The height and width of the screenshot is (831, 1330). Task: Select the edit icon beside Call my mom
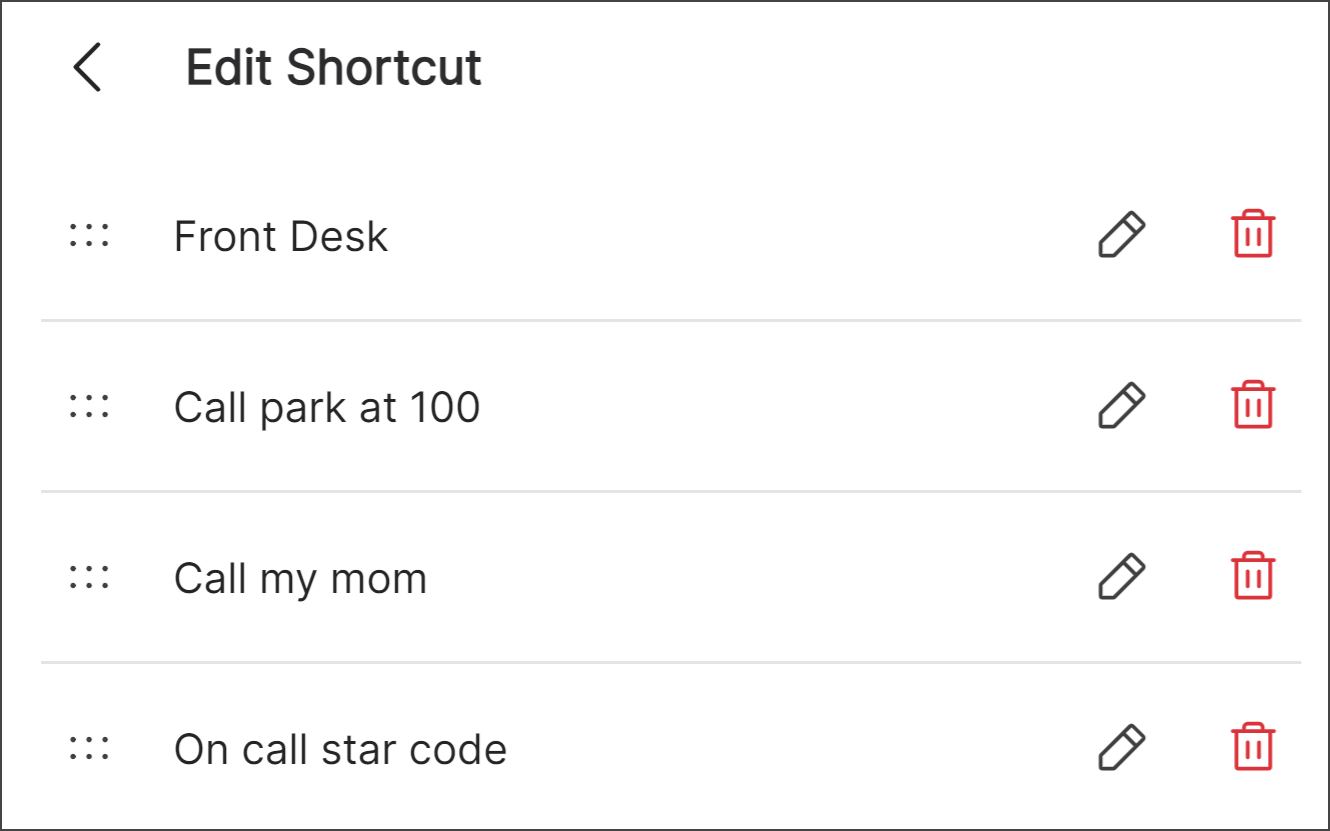[x=1120, y=575]
